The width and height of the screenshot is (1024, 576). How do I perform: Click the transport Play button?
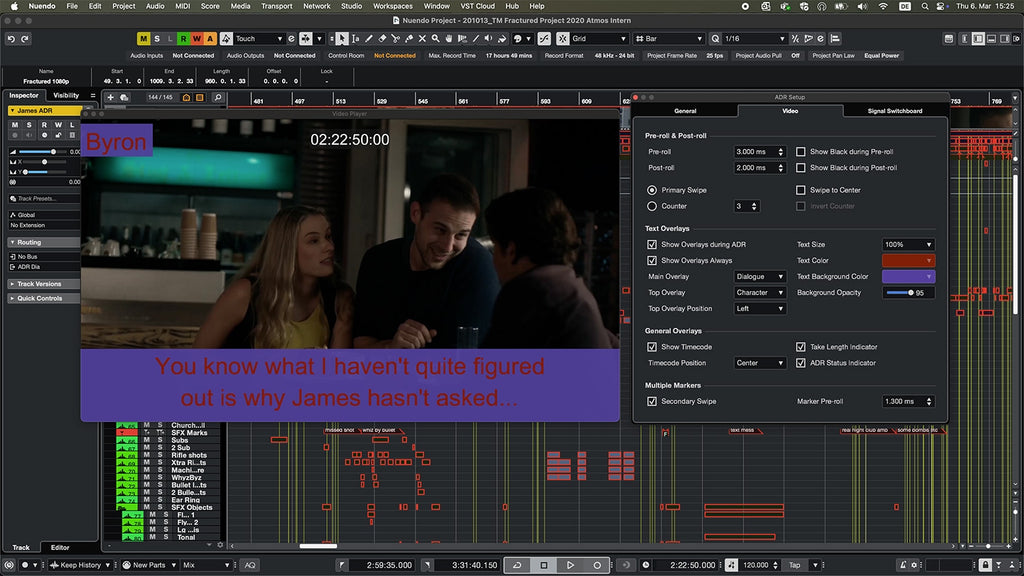coord(570,565)
